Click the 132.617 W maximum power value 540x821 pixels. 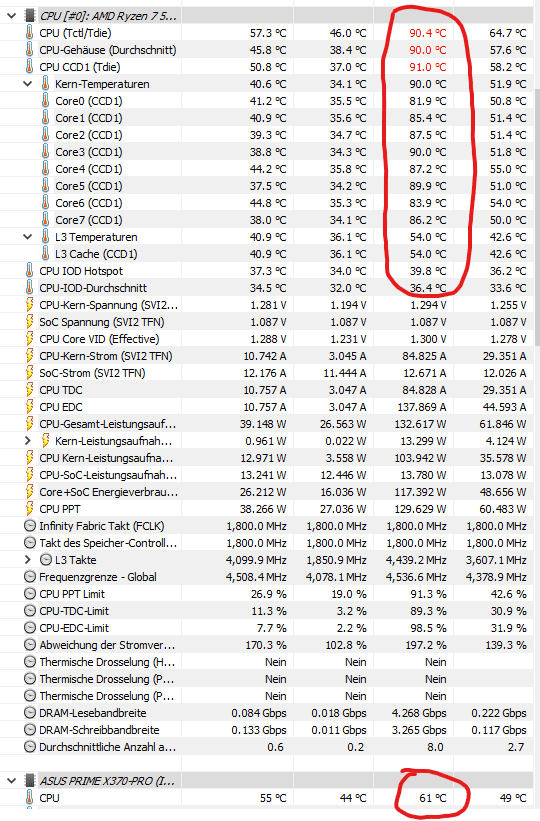coord(420,424)
